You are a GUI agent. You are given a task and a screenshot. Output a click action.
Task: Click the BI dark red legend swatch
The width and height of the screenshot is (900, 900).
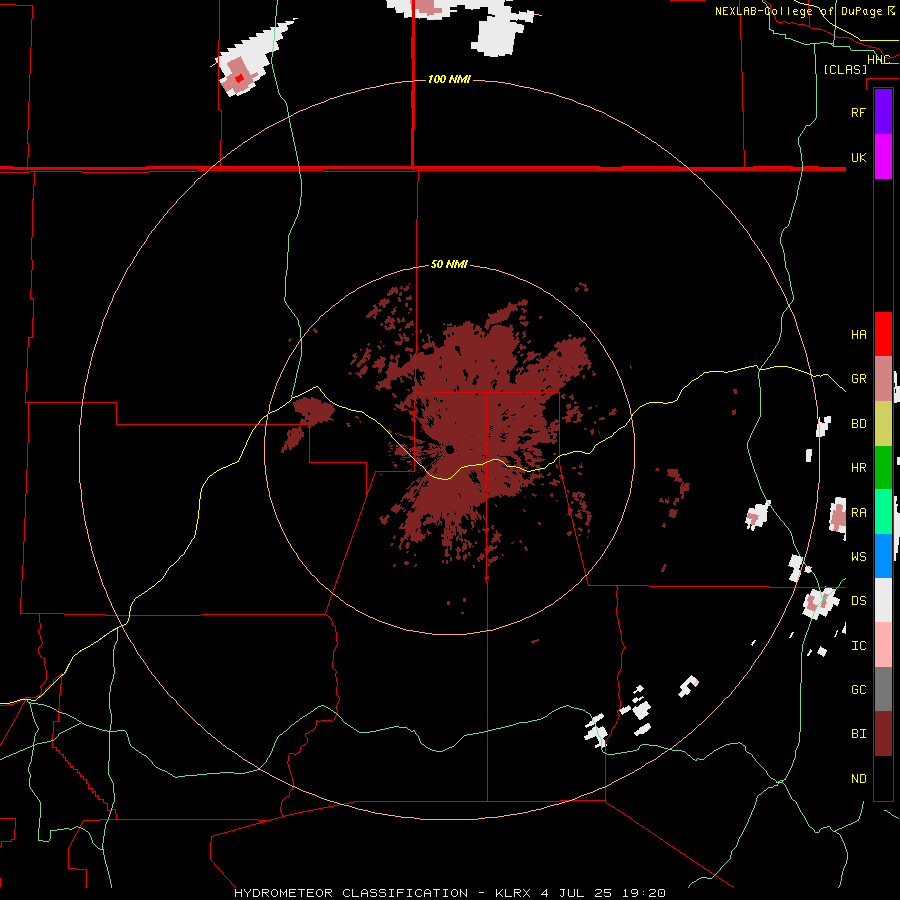click(883, 734)
